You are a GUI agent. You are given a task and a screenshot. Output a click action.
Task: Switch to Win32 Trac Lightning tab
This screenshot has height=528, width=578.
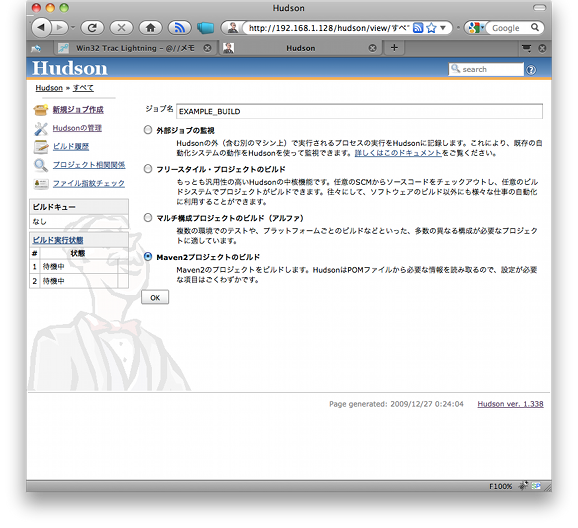135,48
